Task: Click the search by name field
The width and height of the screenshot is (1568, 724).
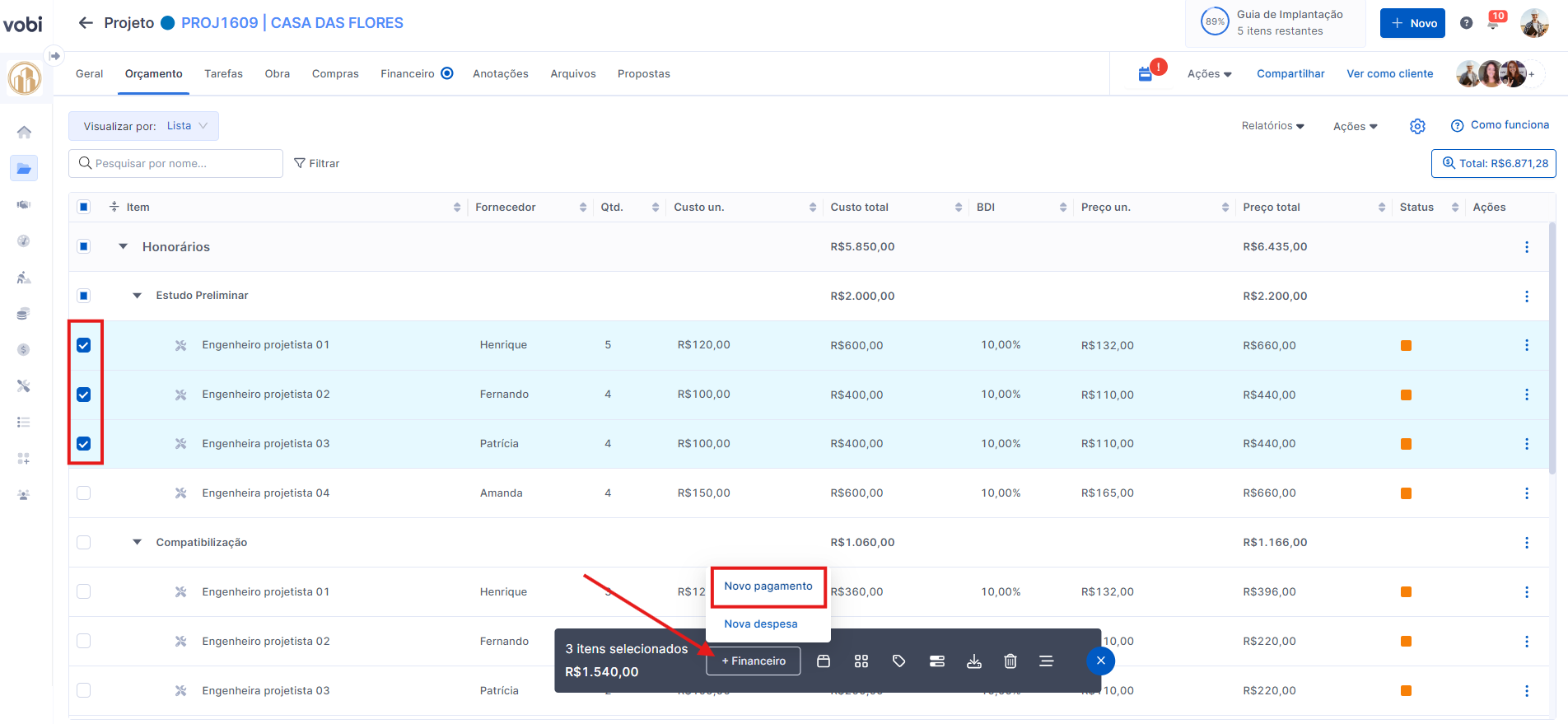Action: pos(176,164)
